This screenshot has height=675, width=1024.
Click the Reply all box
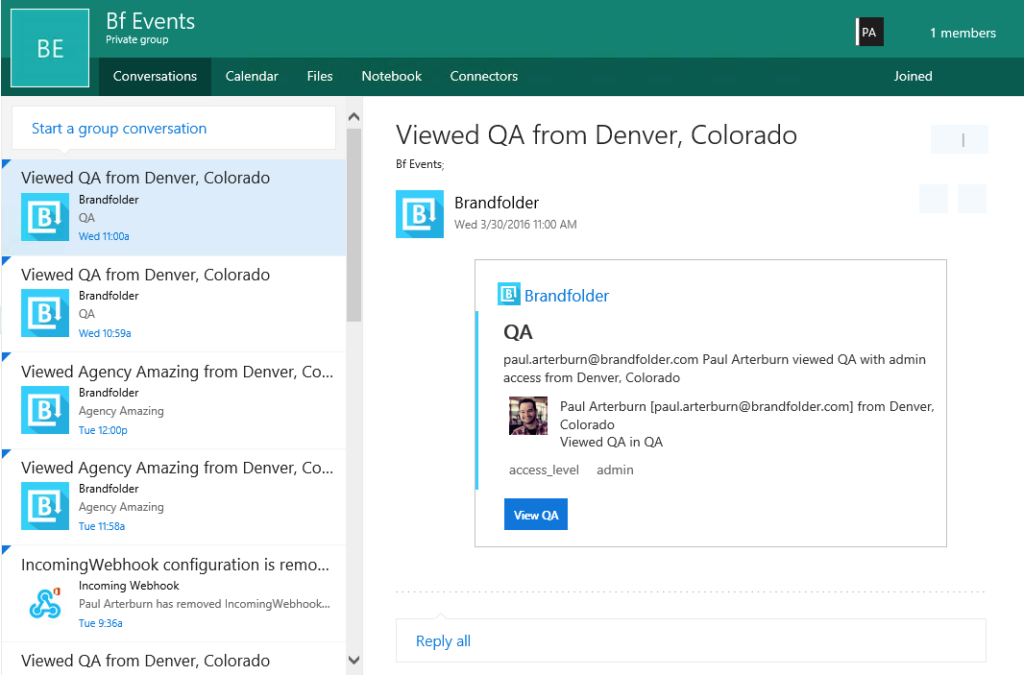(x=691, y=640)
